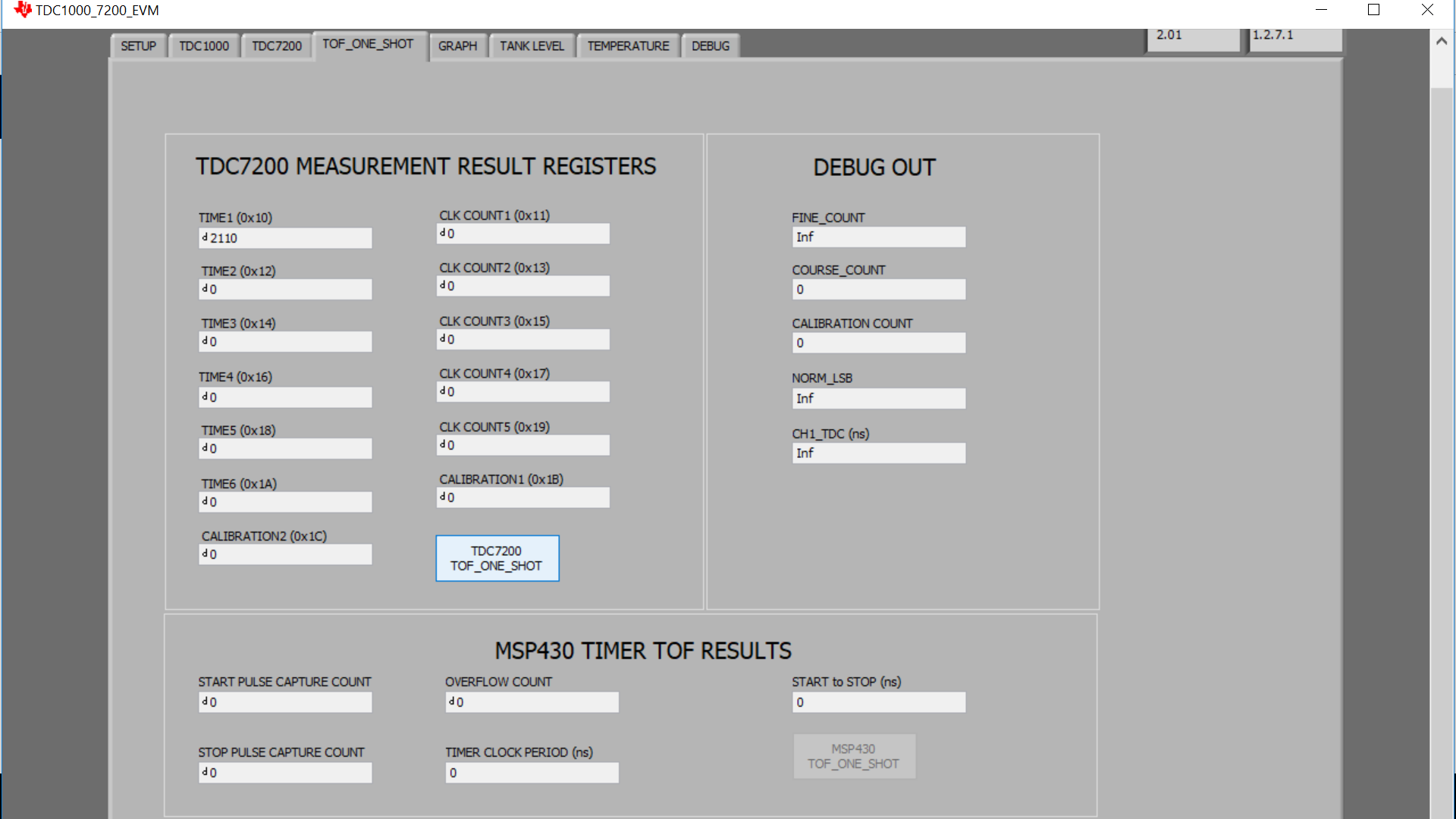Click the TI logo in the title bar
This screenshot has height=819, width=1456.
point(22,10)
